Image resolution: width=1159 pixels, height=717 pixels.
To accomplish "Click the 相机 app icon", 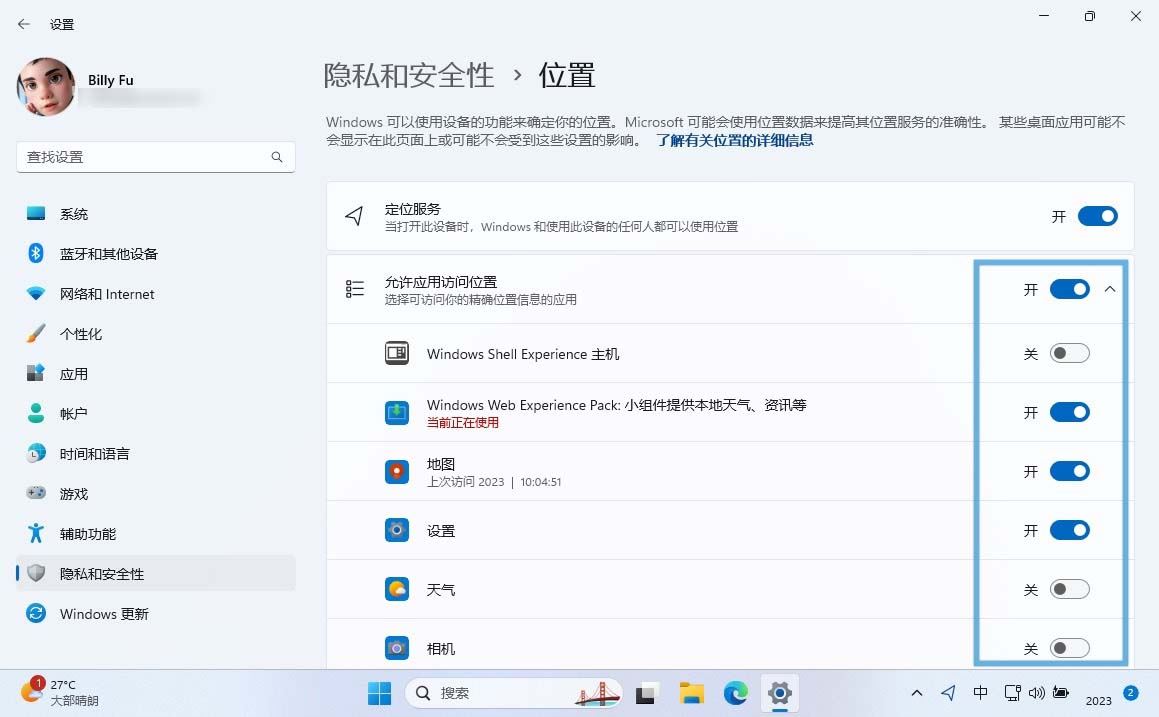I will click(x=397, y=648).
